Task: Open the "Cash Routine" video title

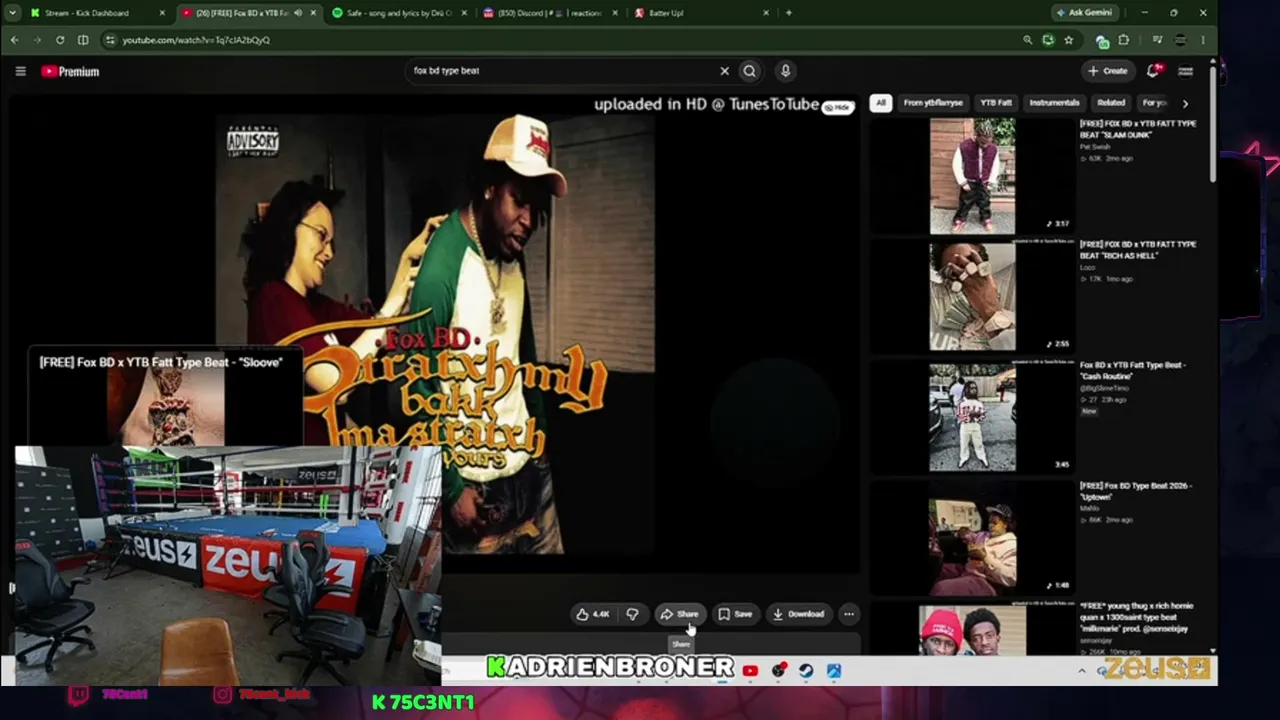Action: pyautogui.click(x=1133, y=371)
